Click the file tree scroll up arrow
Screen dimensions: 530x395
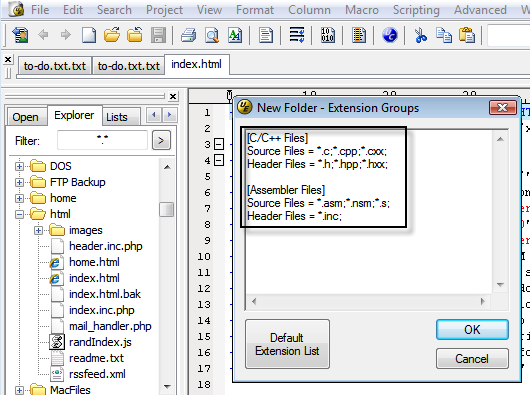pyautogui.click(x=167, y=167)
